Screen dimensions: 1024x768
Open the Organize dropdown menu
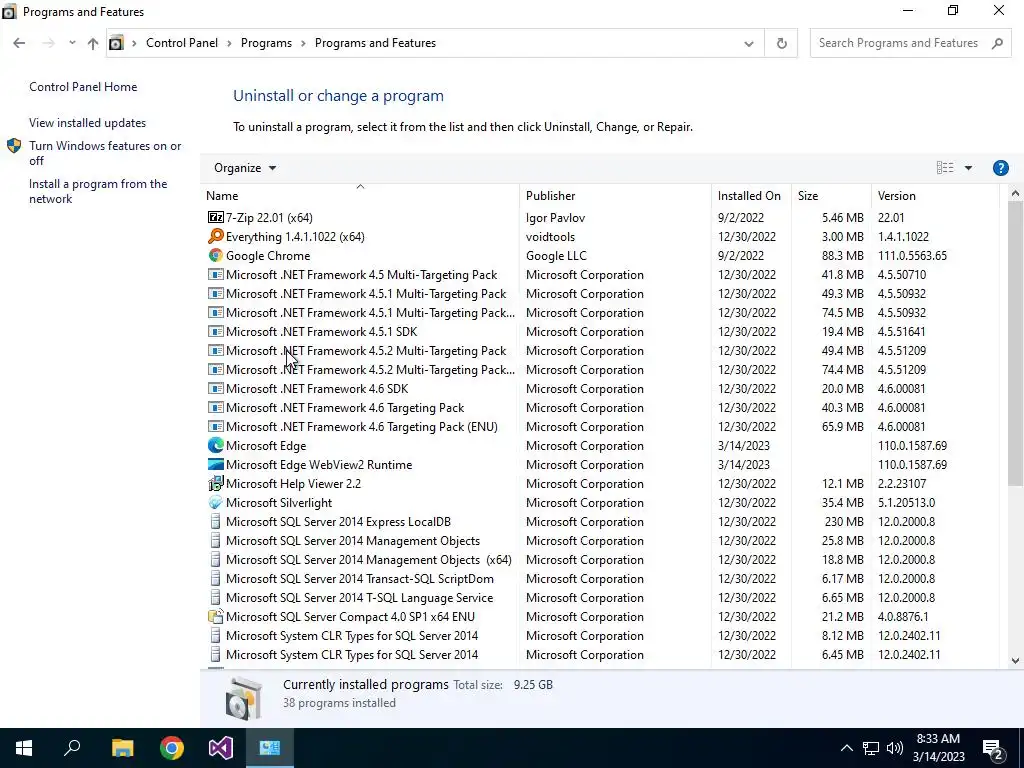pyautogui.click(x=245, y=168)
